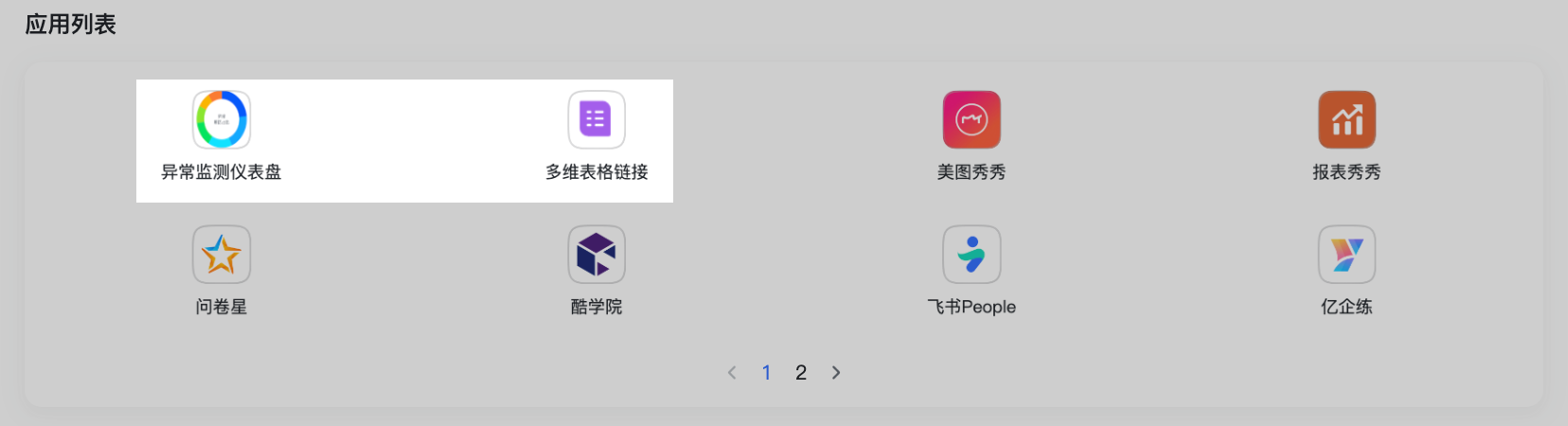Click the 飞书People text label
The image size is (1568, 426).
tap(971, 307)
